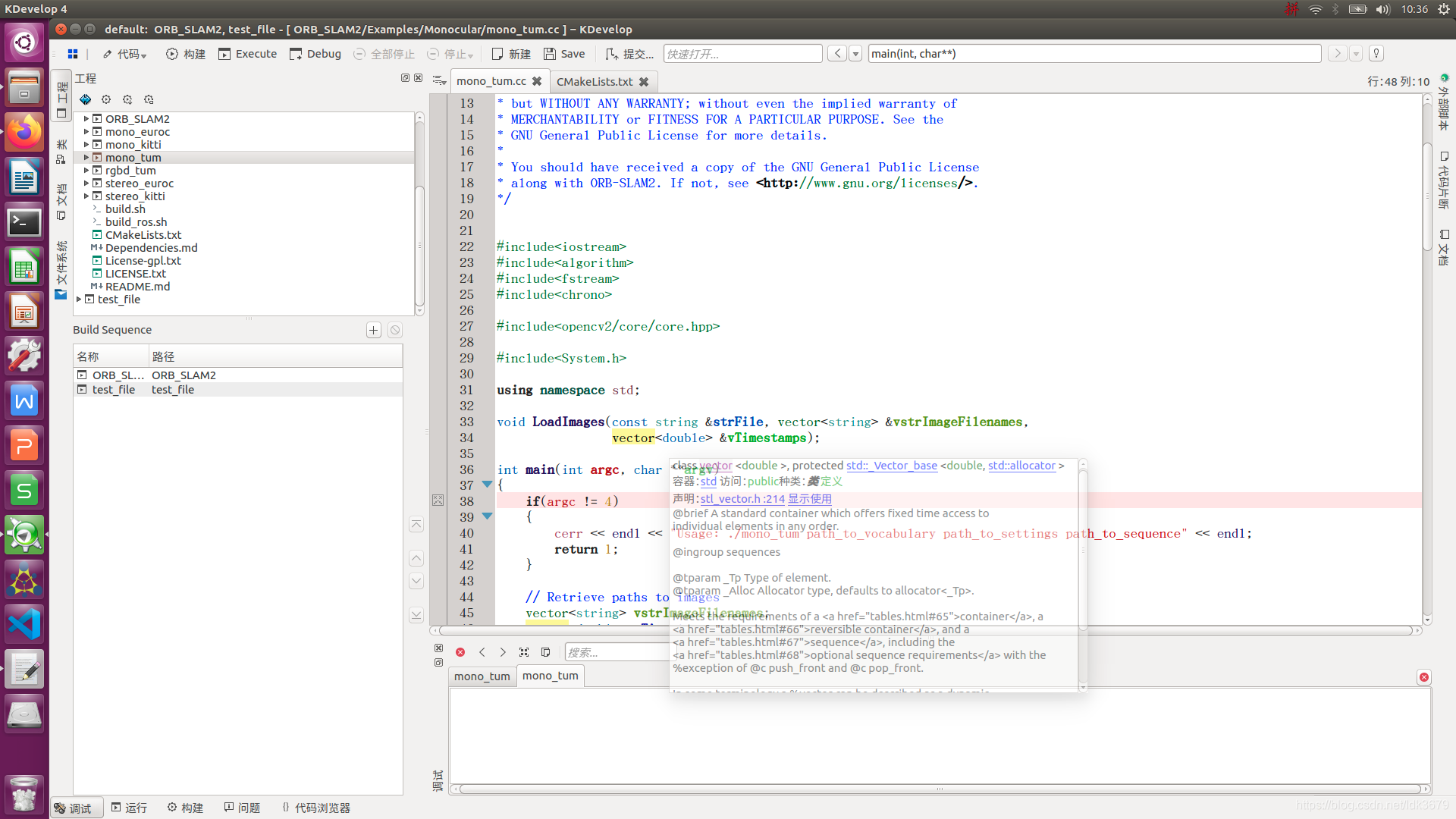Expand the mono_euroc tree node
The width and height of the screenshot is (1456, 819).
86,132
